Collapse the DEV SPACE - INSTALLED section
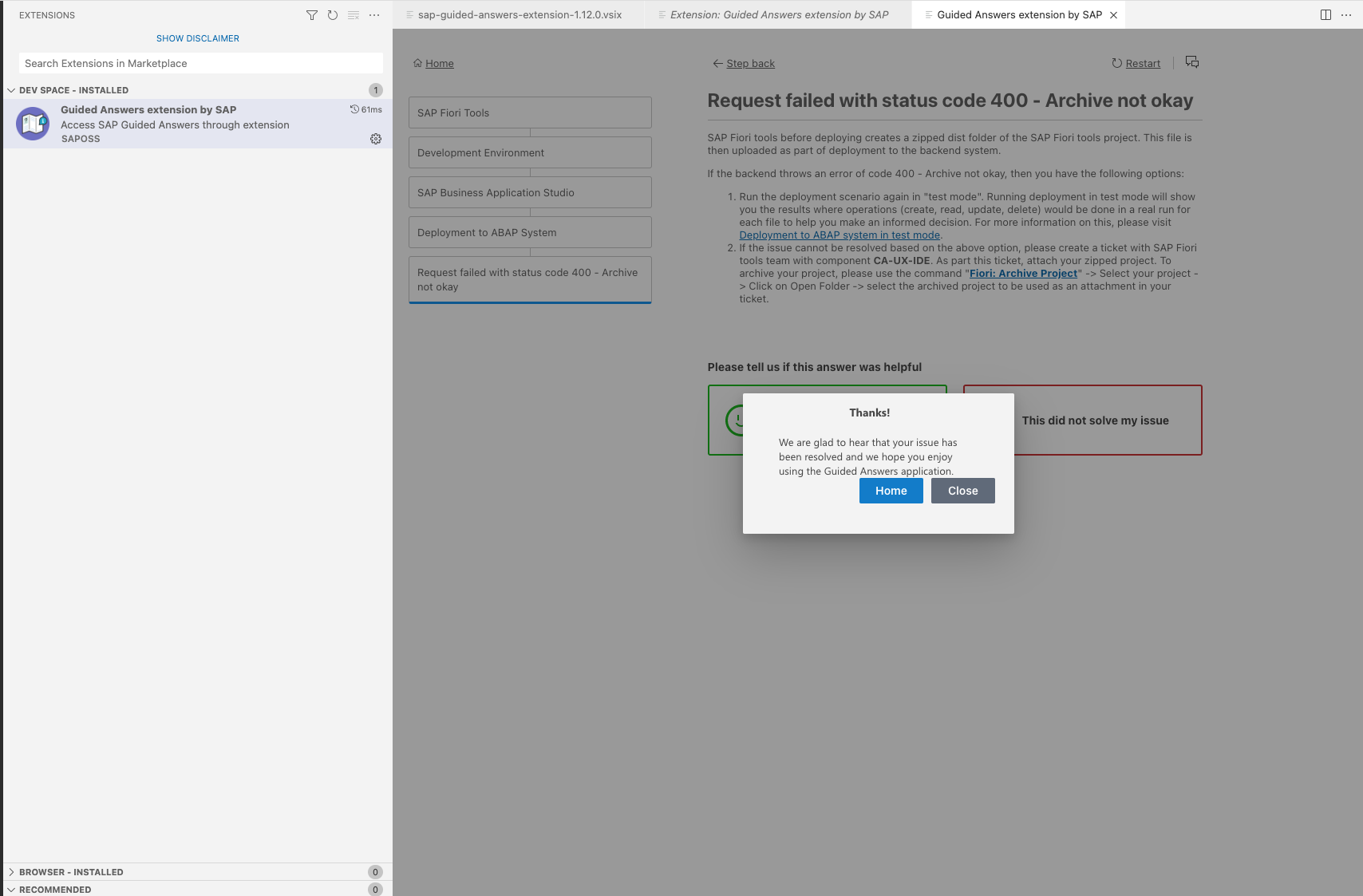The height and width of the screenshot is (896, 1363). (11, 90)
